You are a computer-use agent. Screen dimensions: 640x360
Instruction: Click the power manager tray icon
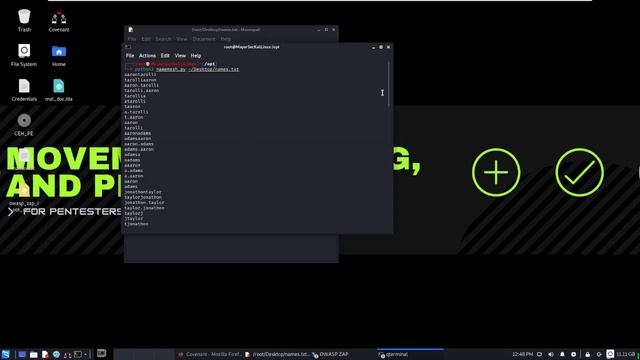click(x=573, y=354)
